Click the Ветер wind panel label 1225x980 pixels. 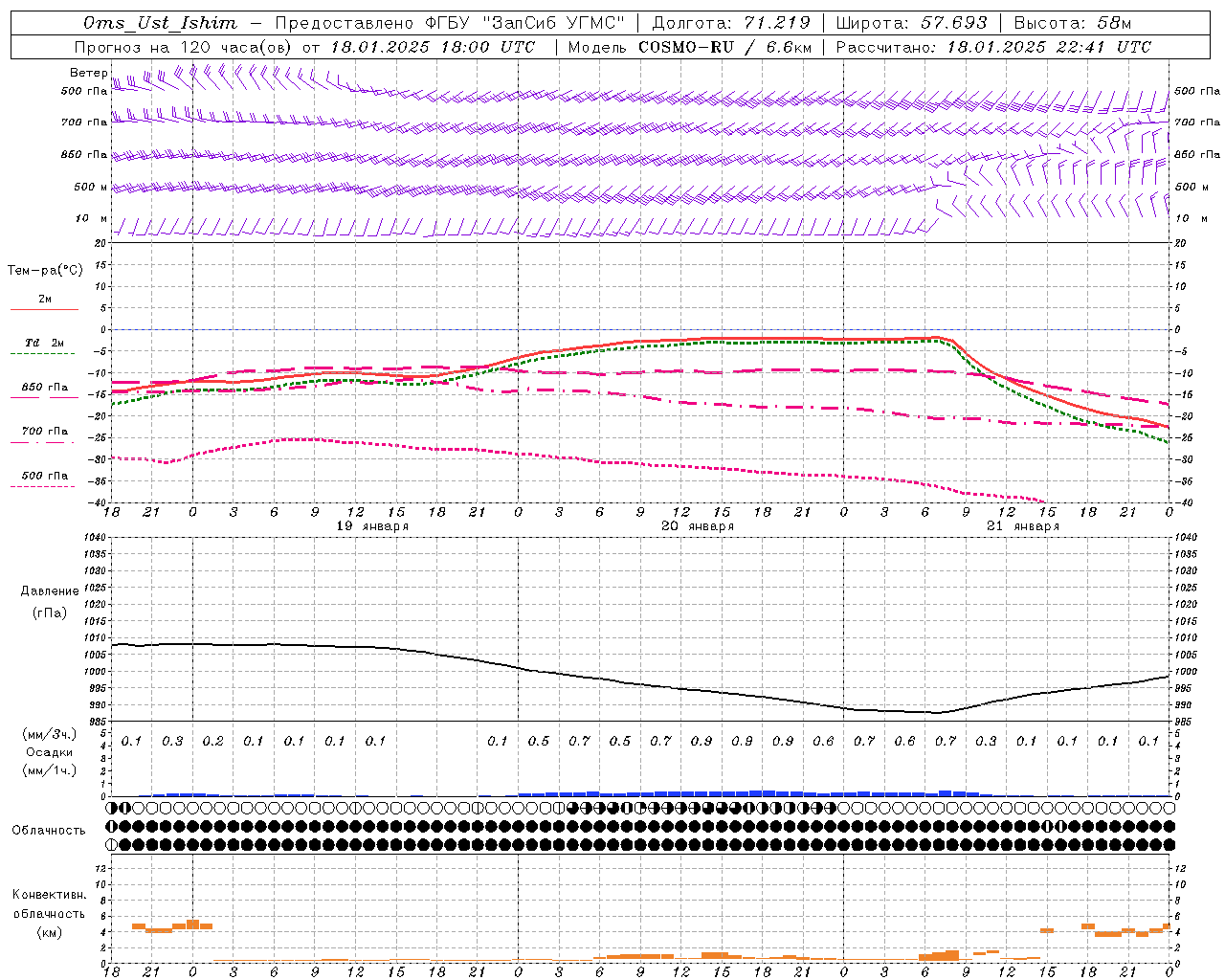(x=89, y=73)
